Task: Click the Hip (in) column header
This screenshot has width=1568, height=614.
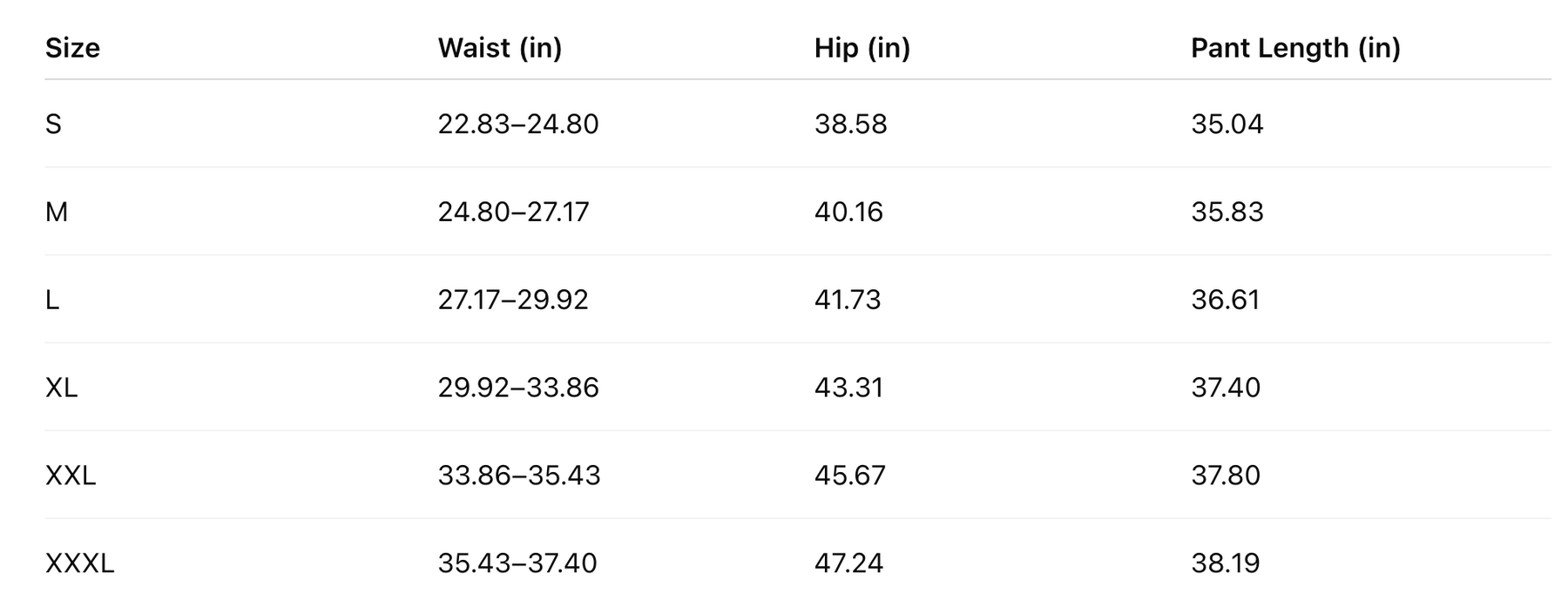Action: click(x=862, y=48)
